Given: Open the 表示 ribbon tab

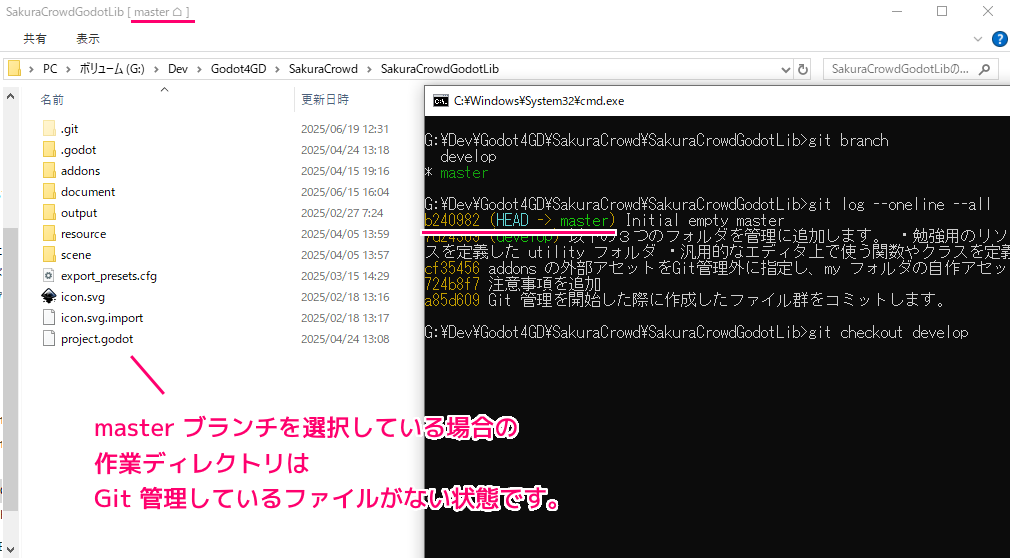Looking at the screenshot, I should [88, 39].
